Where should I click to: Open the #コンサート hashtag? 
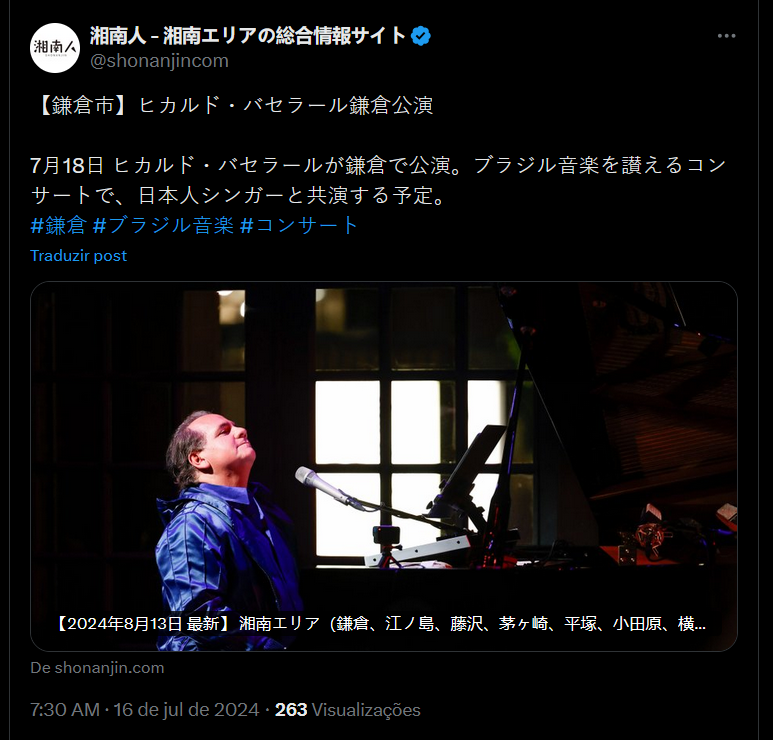(299, 225)
